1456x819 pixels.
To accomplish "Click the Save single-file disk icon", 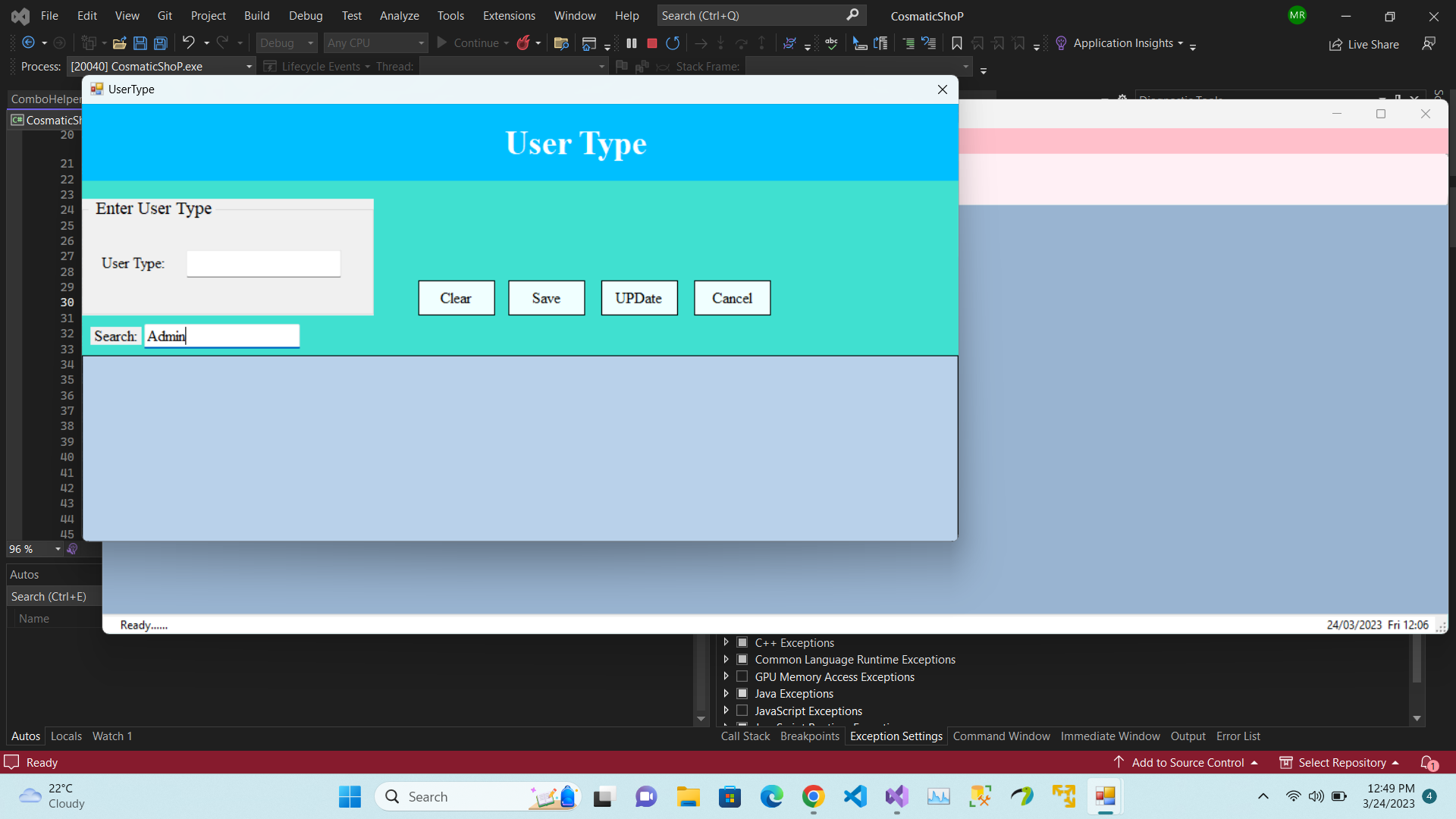I will click(x=140, y=43).
